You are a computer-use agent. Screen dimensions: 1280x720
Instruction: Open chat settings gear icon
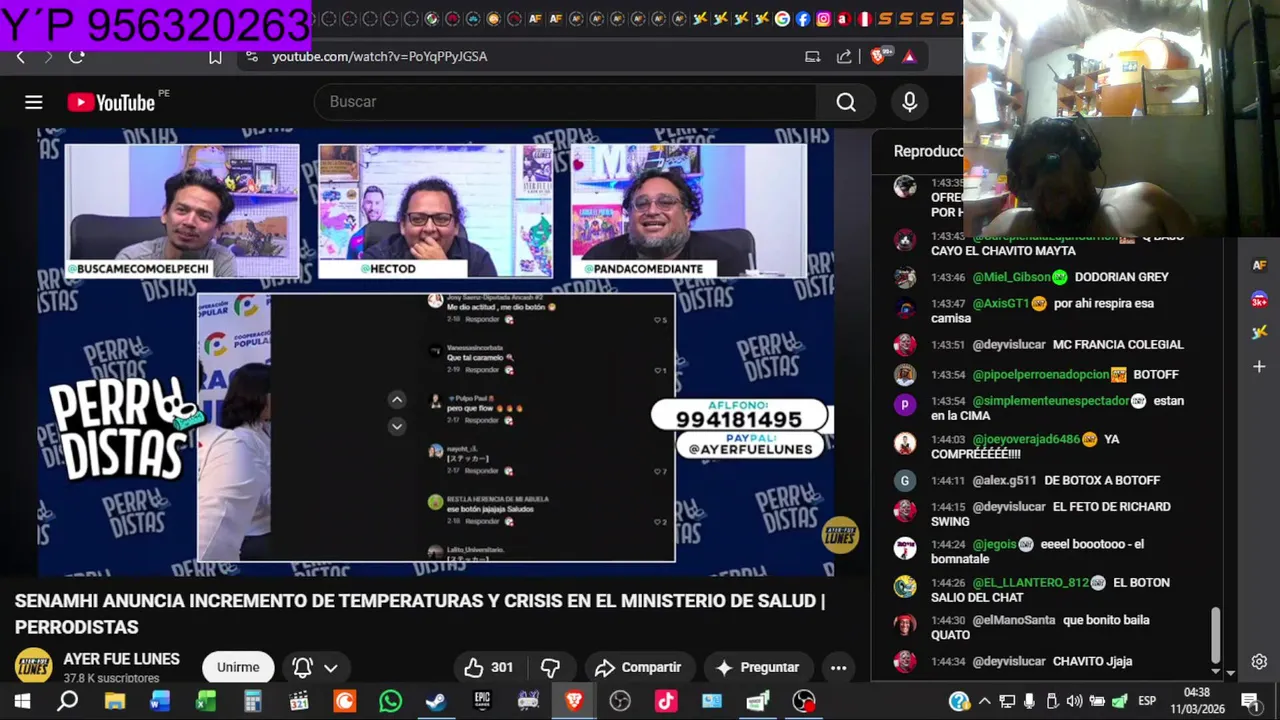(1259, 662)
